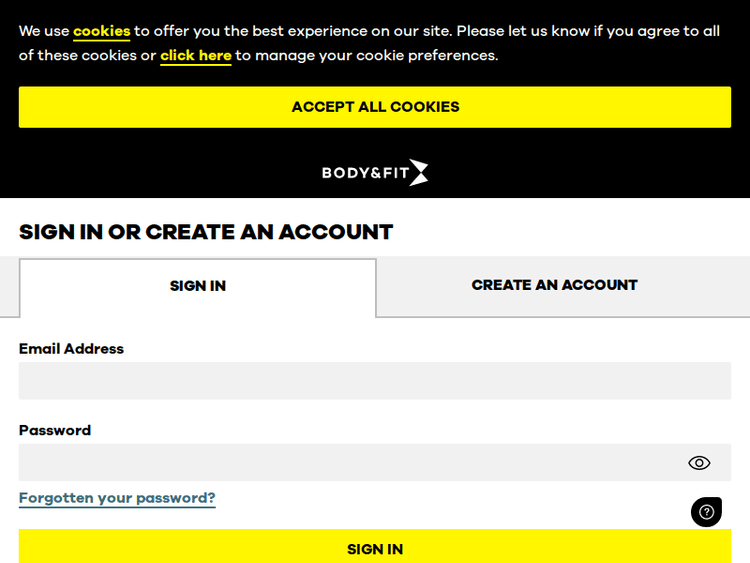Click the "Forgotten your password?" link
This screenshot has height=563, width=750.
coord(117,498)
